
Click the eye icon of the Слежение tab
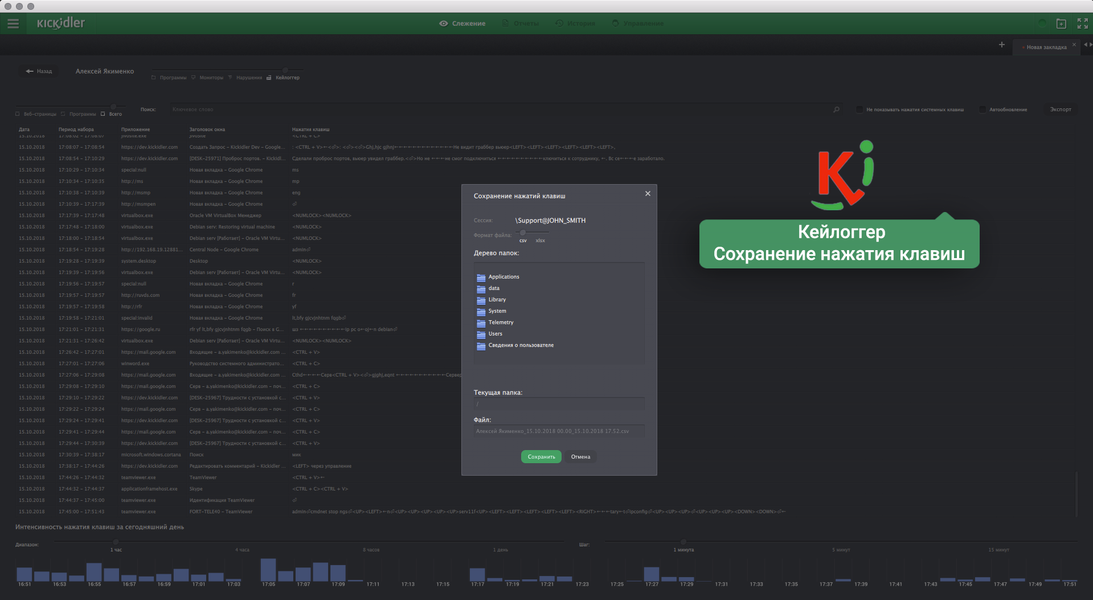click(443, 24)
